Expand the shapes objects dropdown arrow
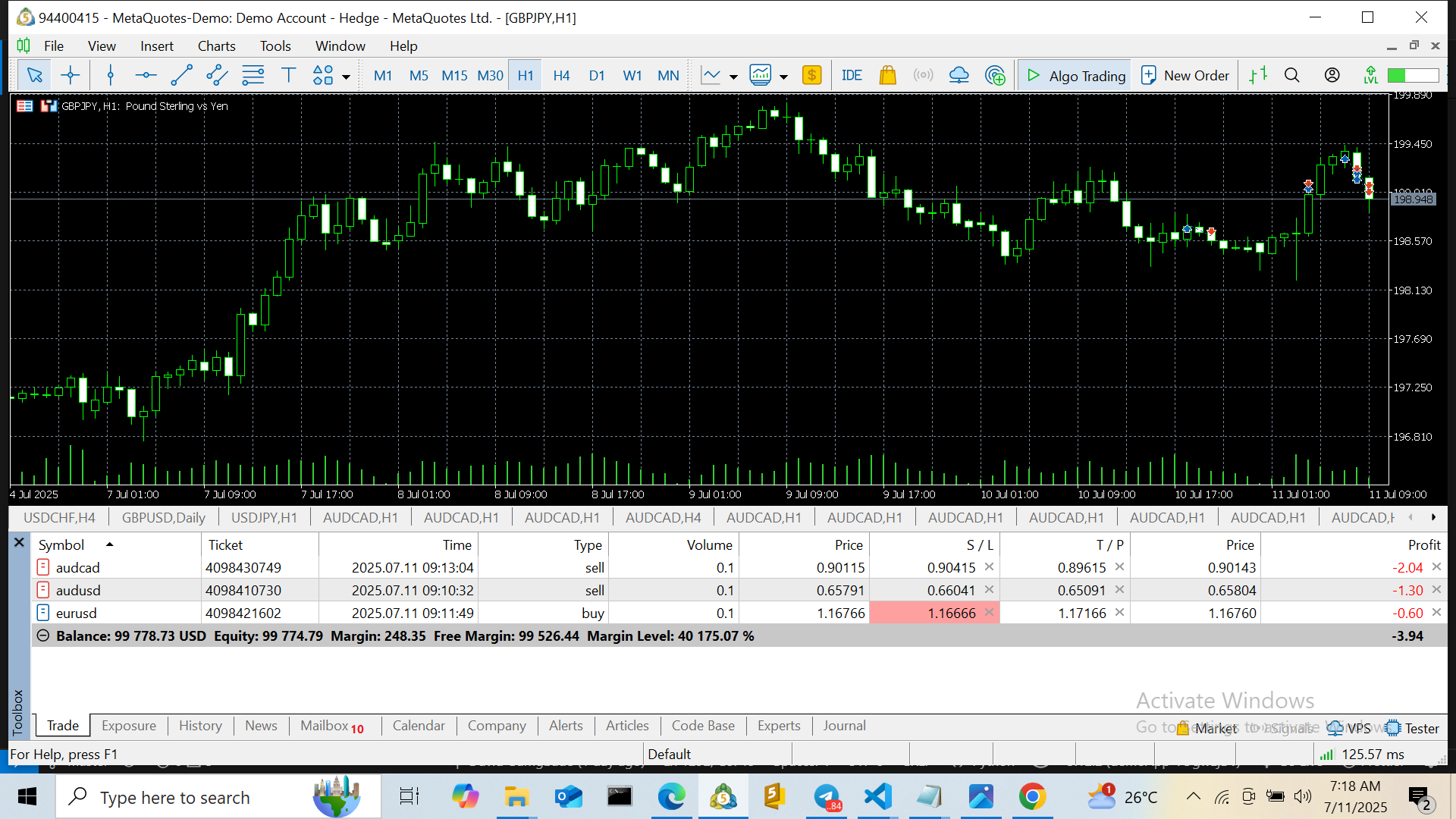The height and width of the screenshot is (819, 1456). (346, 77)
